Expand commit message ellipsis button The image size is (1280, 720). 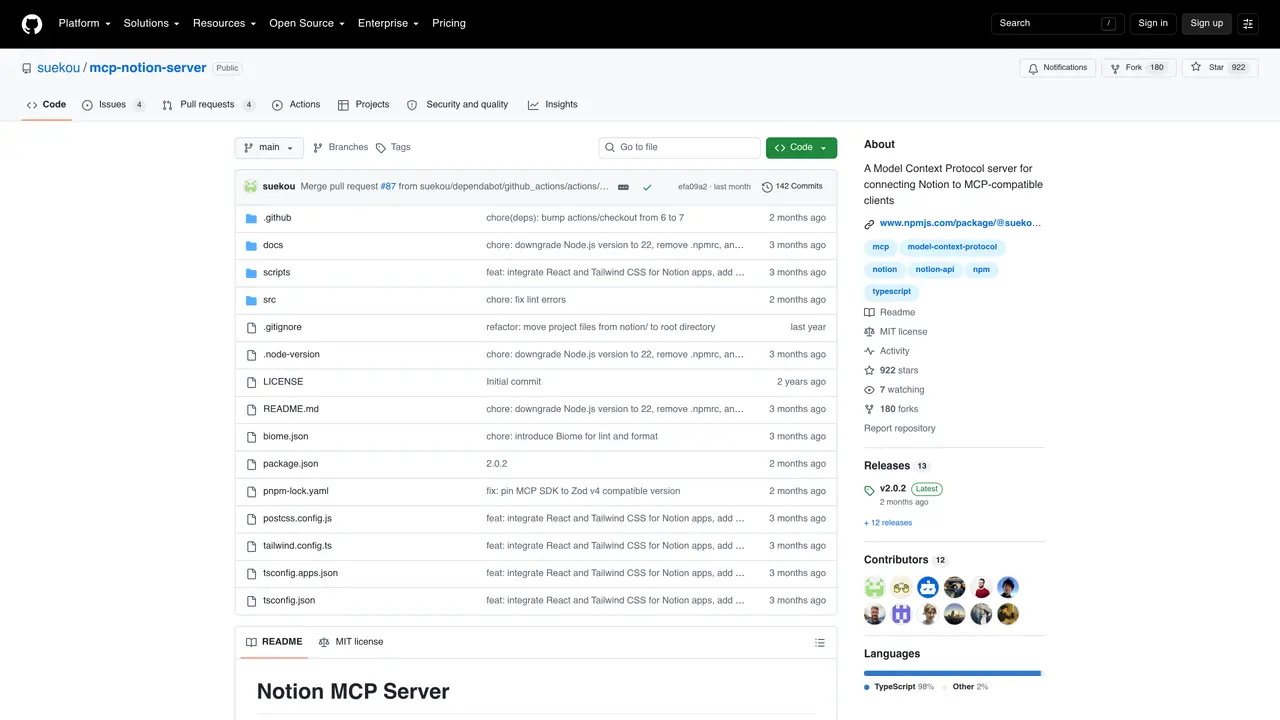pyautogui.click(x=623, y=187)
